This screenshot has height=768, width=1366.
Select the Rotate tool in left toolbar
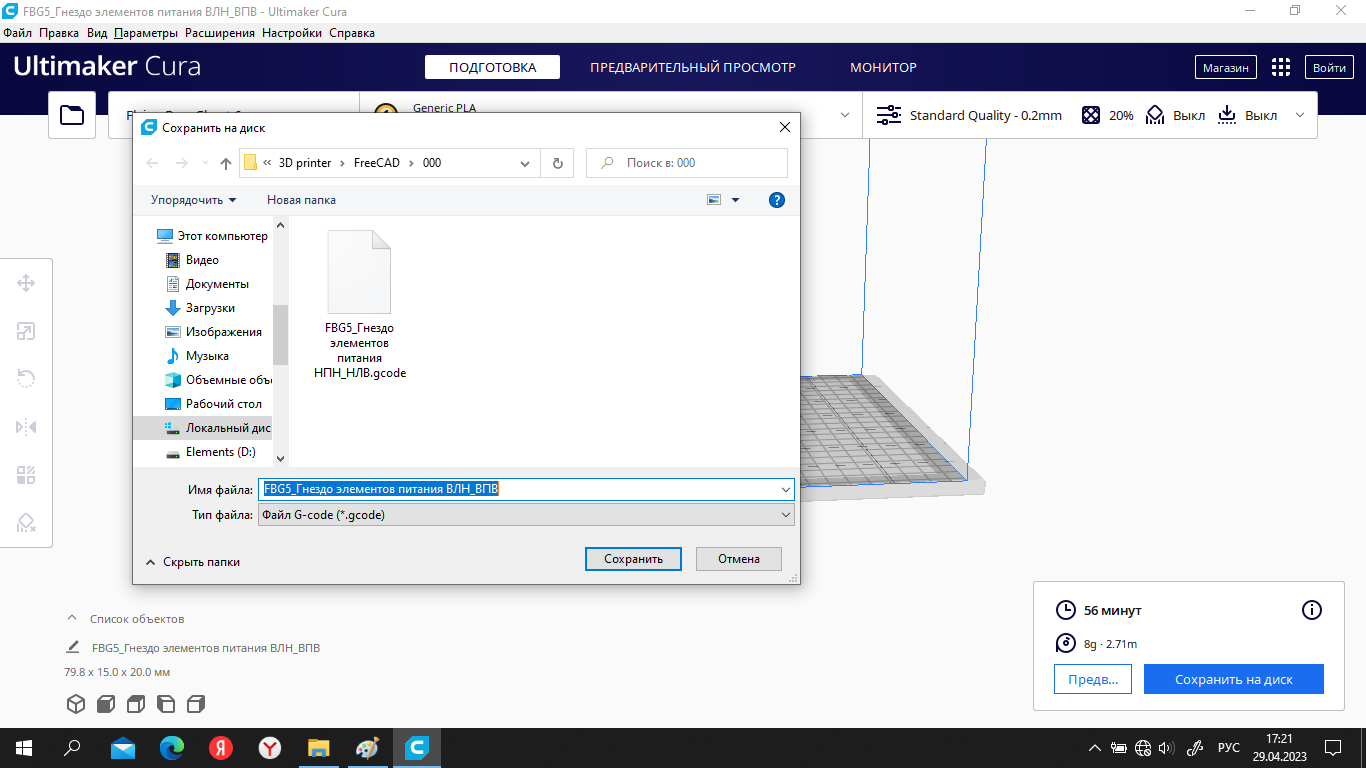(26, 379)
